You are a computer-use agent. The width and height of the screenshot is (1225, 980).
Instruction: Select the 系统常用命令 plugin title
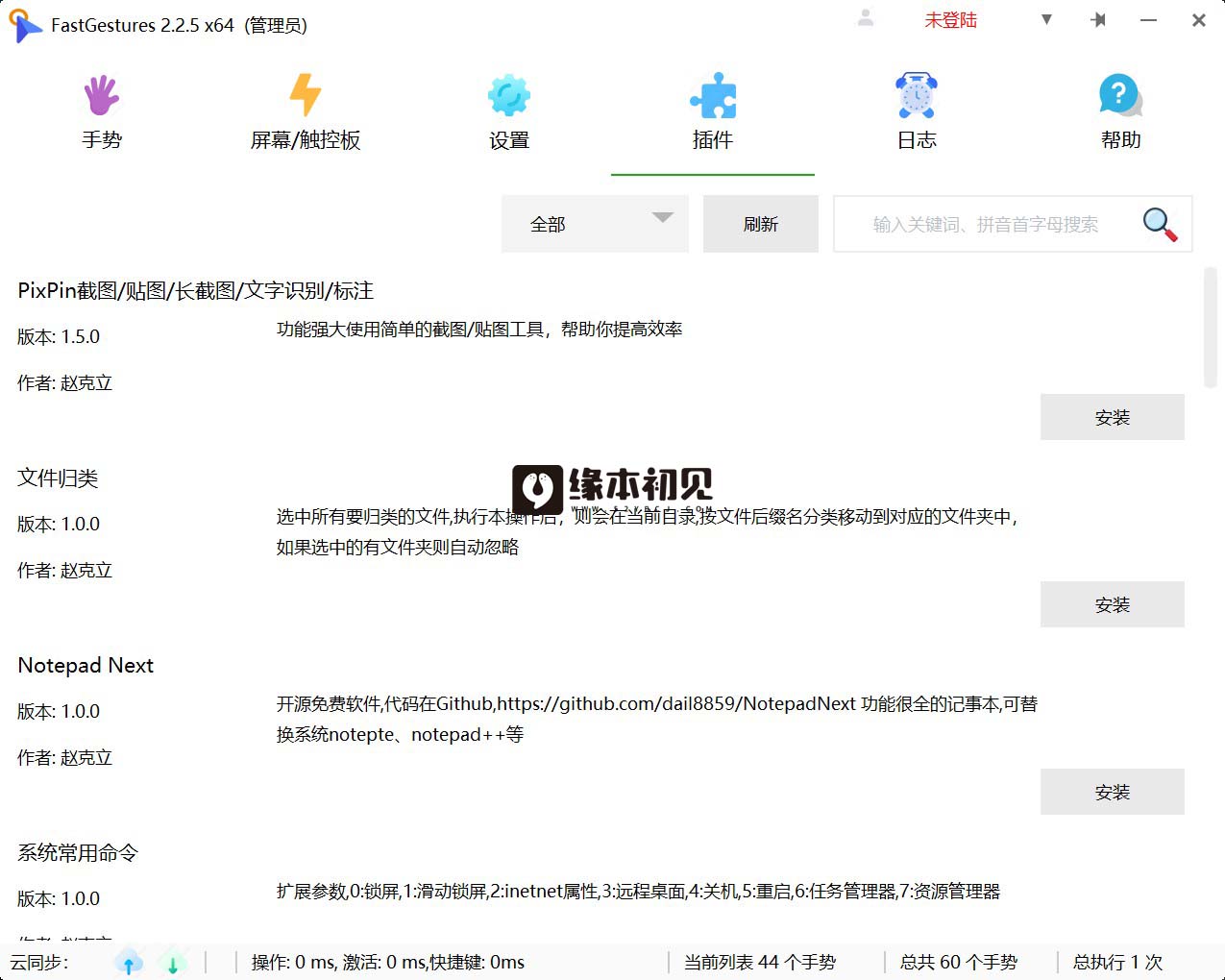(78, 852)
